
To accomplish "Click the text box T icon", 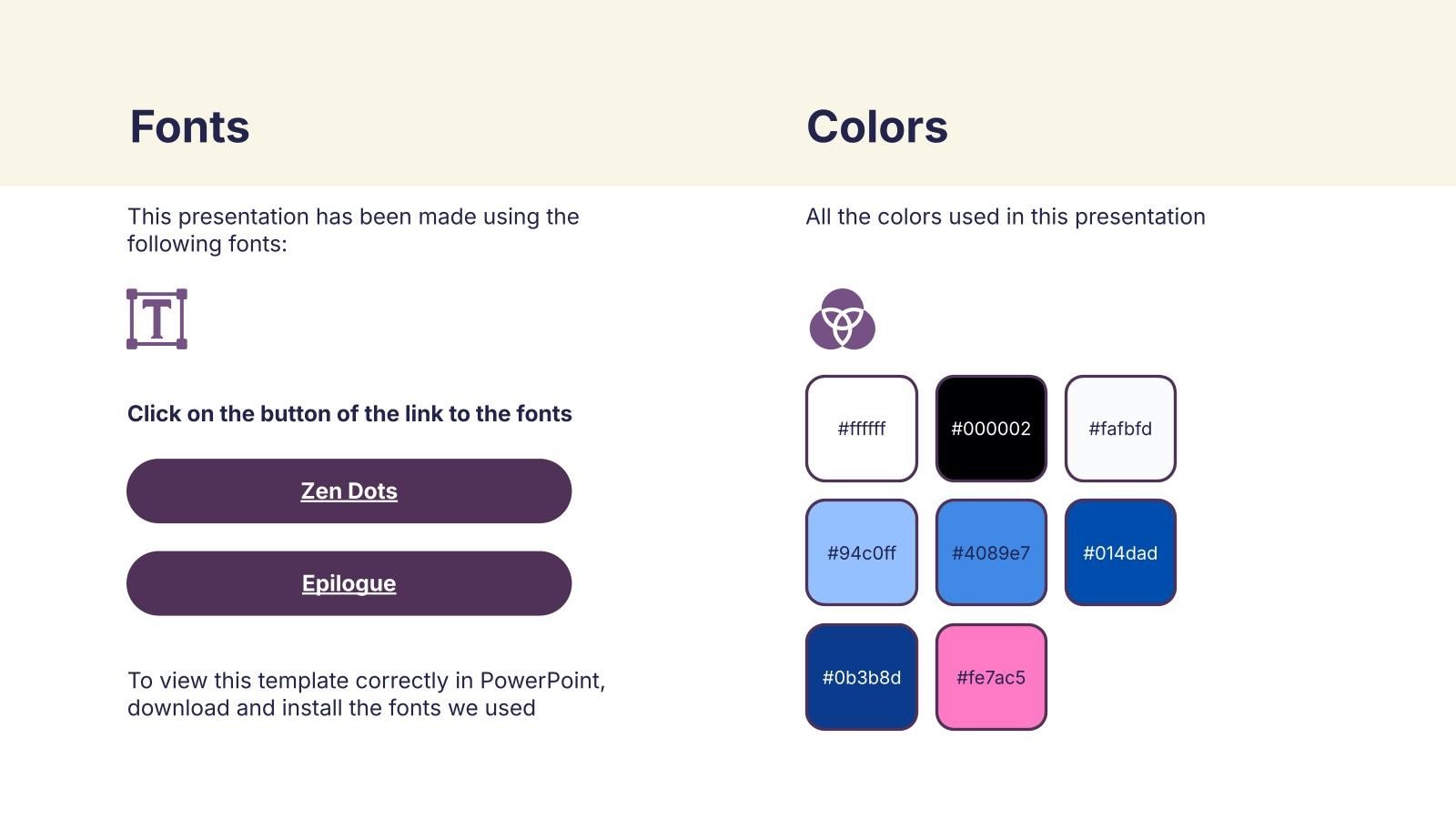I will (157, 319).
